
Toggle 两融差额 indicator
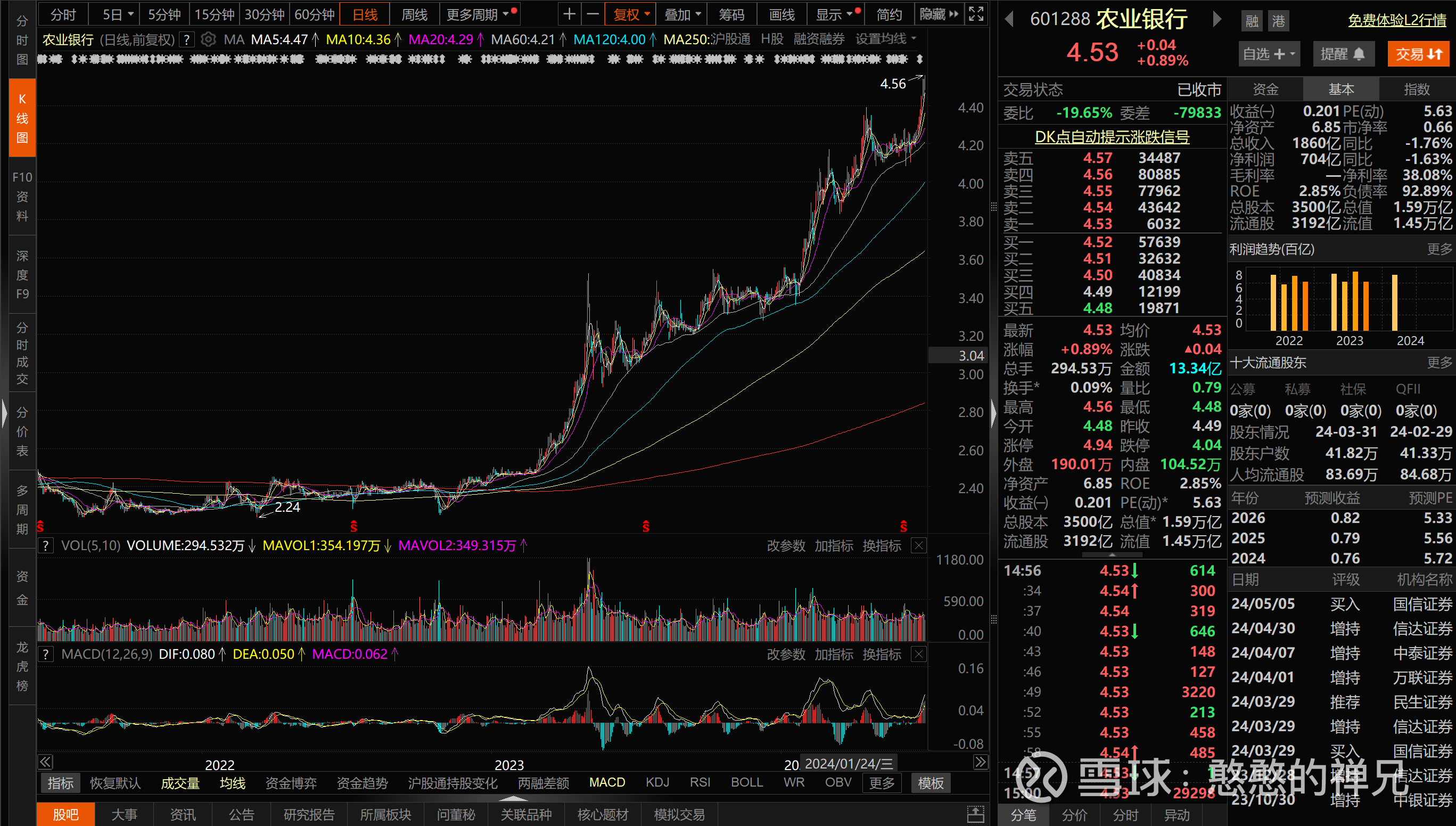[x=543, y=783]
